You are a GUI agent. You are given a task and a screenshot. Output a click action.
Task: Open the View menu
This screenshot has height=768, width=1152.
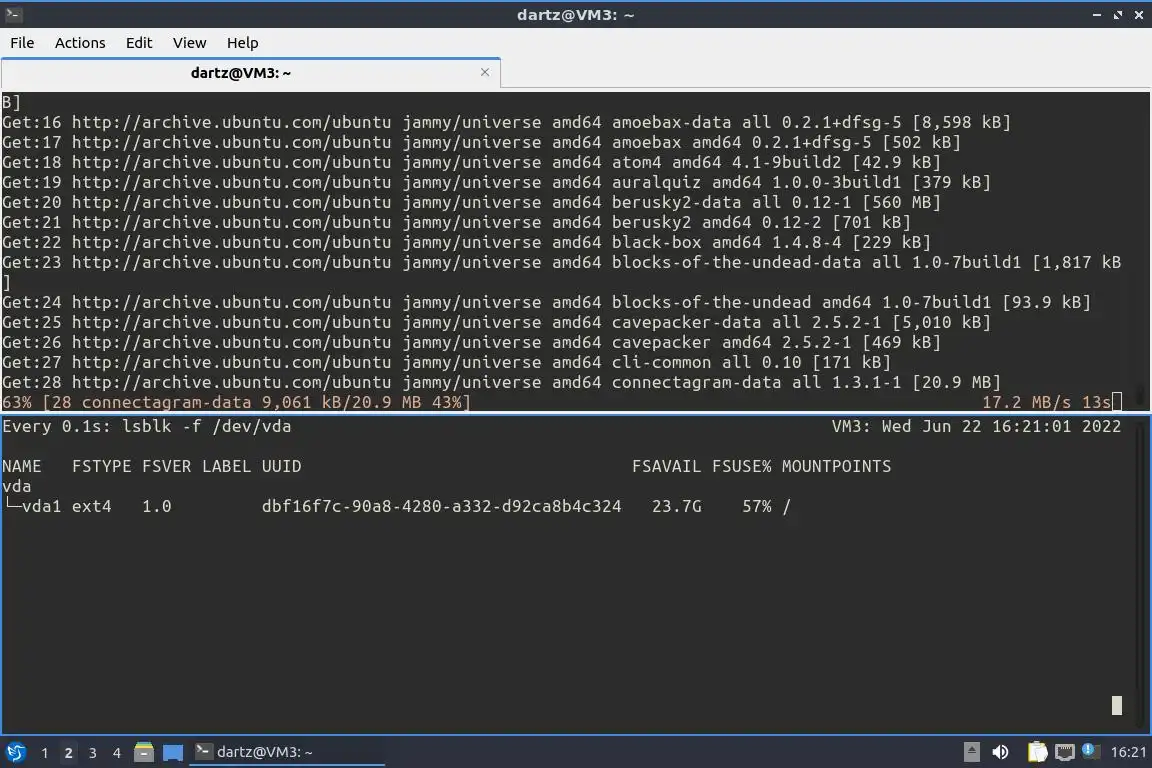[190, 43]
